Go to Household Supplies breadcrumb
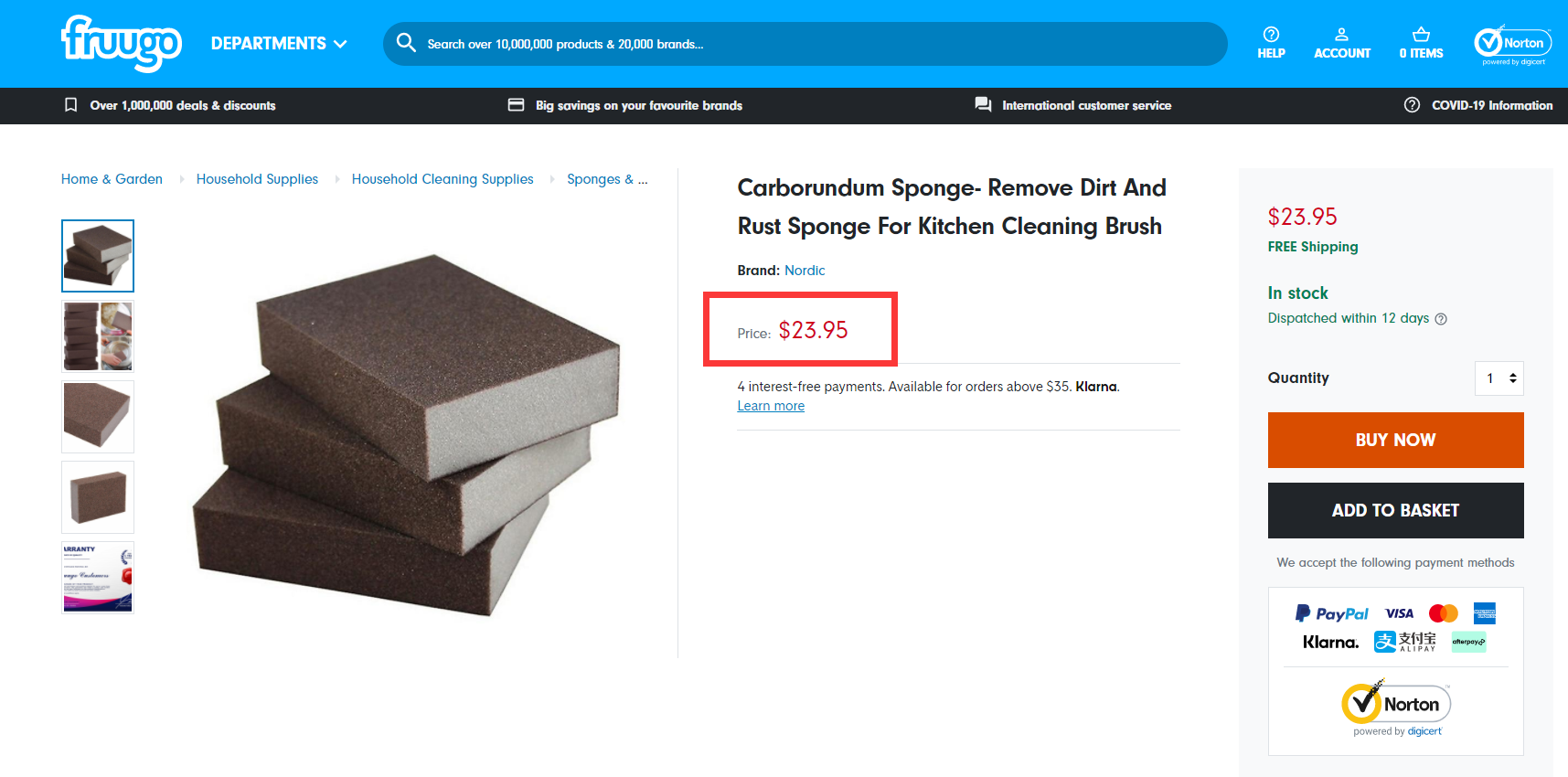The image size is (1568, 777). point(257,179)
